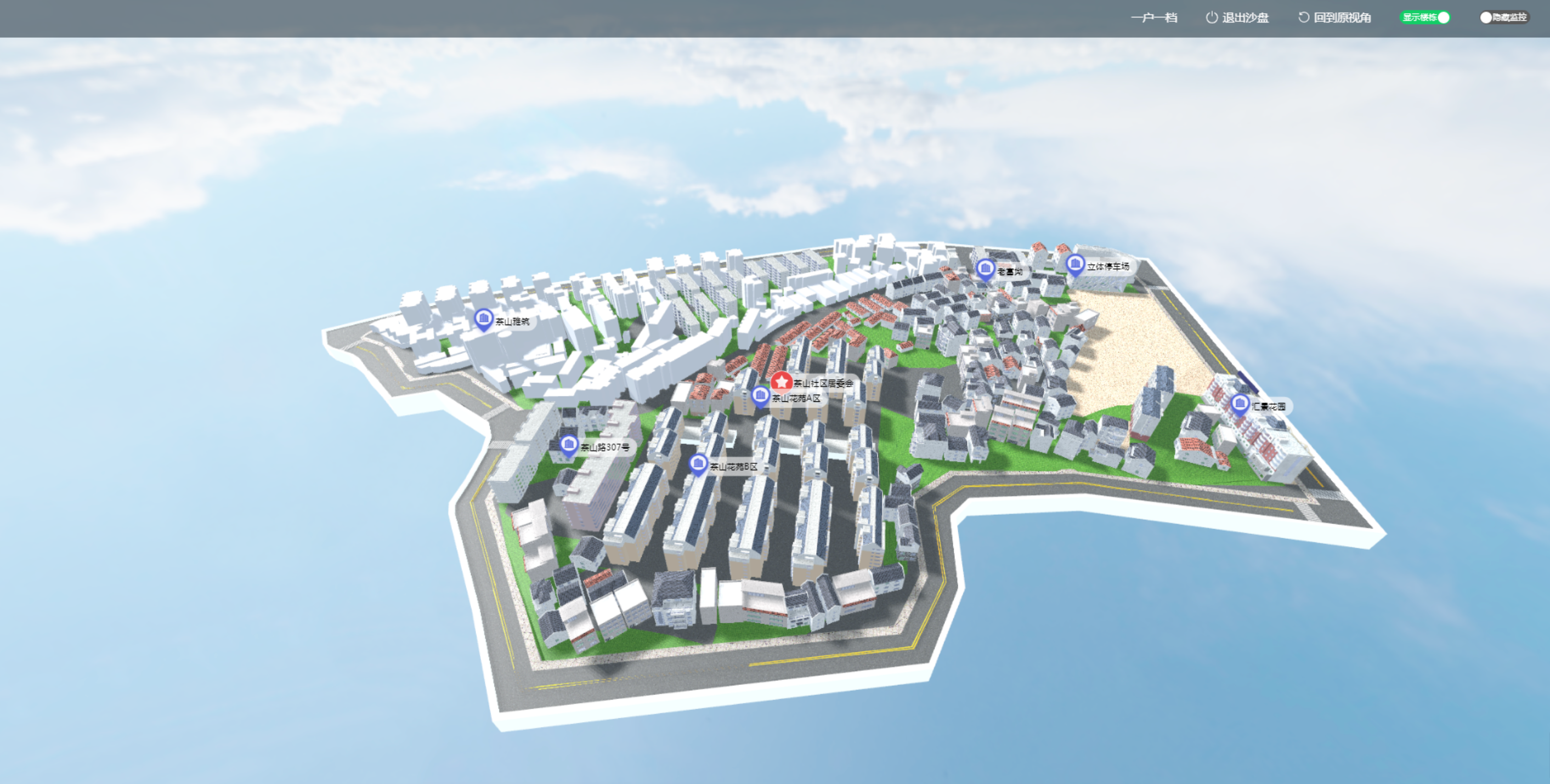Select the red star 茶山社区居委会 marker
Image resolution: width=1550 pixels, height=784 pixels.
point(781,382)
